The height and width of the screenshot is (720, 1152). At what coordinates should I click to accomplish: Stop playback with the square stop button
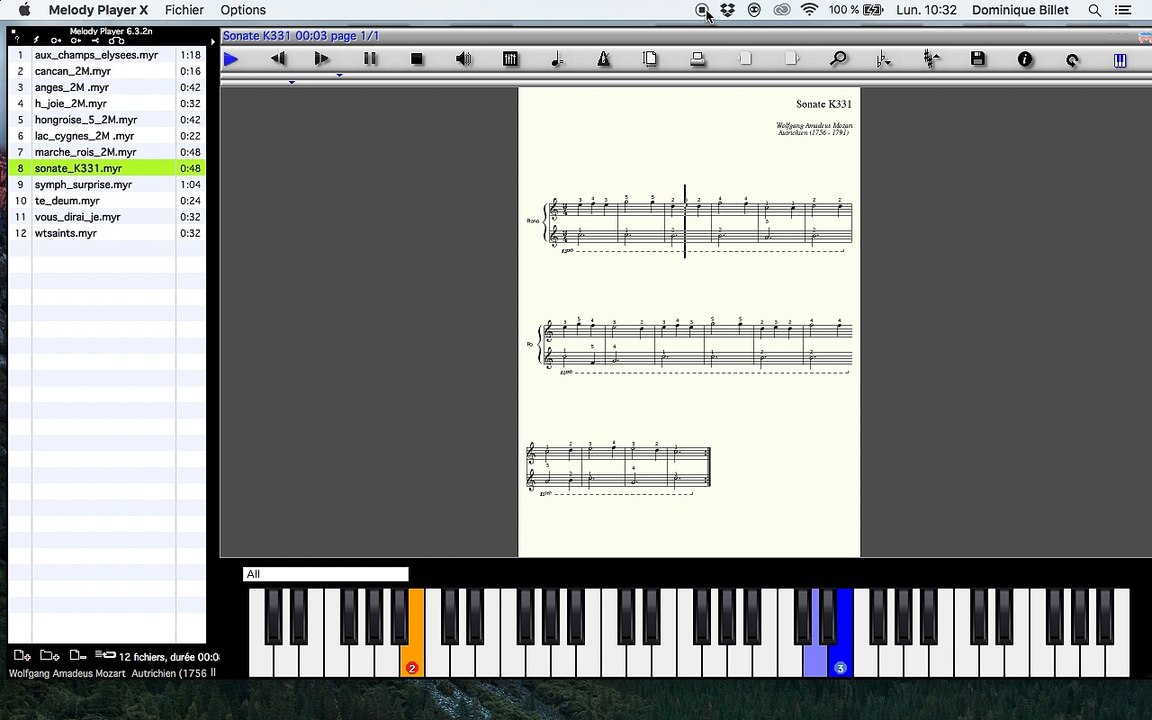(417, 59)
